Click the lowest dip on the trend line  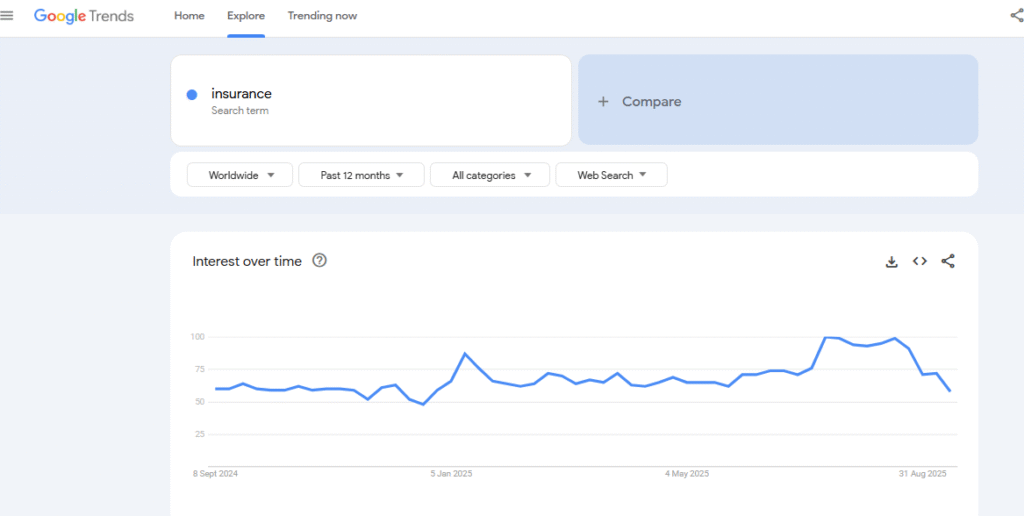tap(423, 404)
